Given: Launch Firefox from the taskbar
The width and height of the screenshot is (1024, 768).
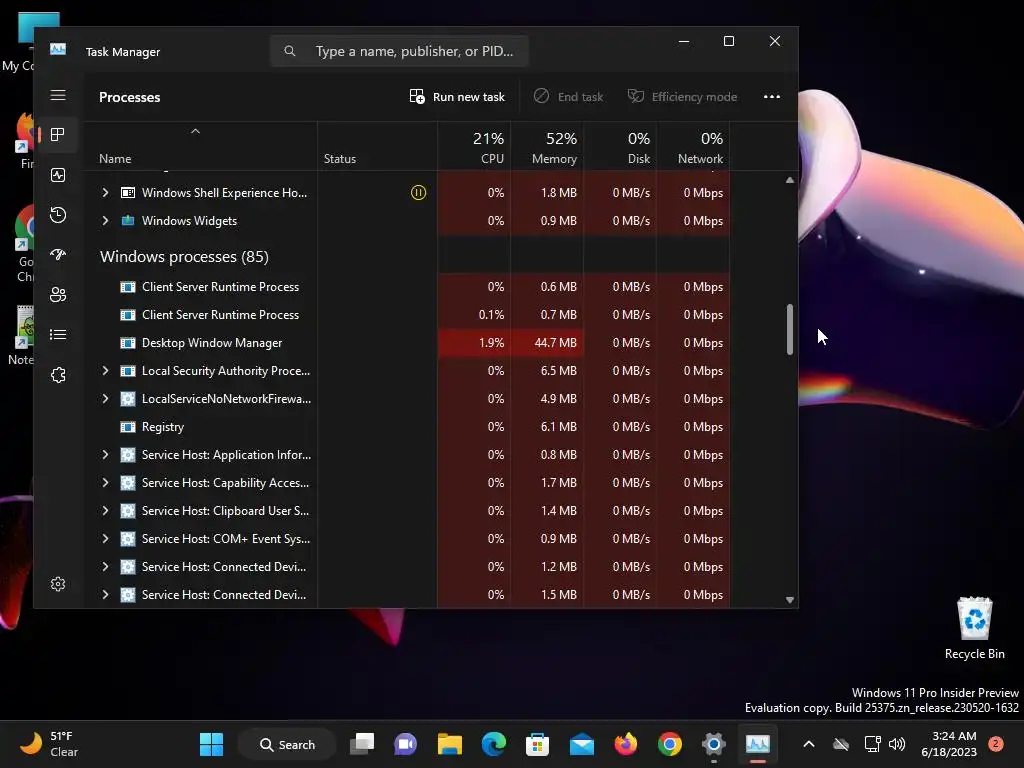Looking at the screenshot, I should tap(626, 744).
